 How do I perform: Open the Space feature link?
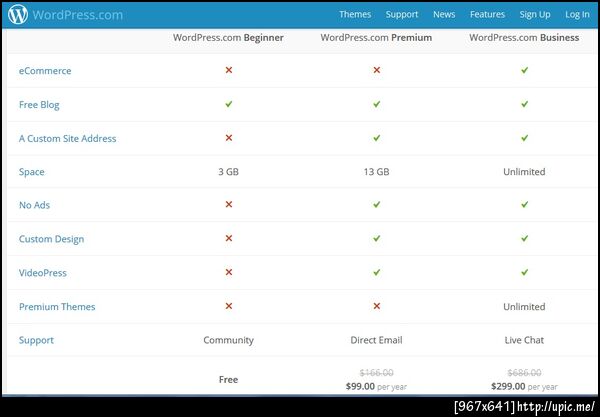(31, 172)
